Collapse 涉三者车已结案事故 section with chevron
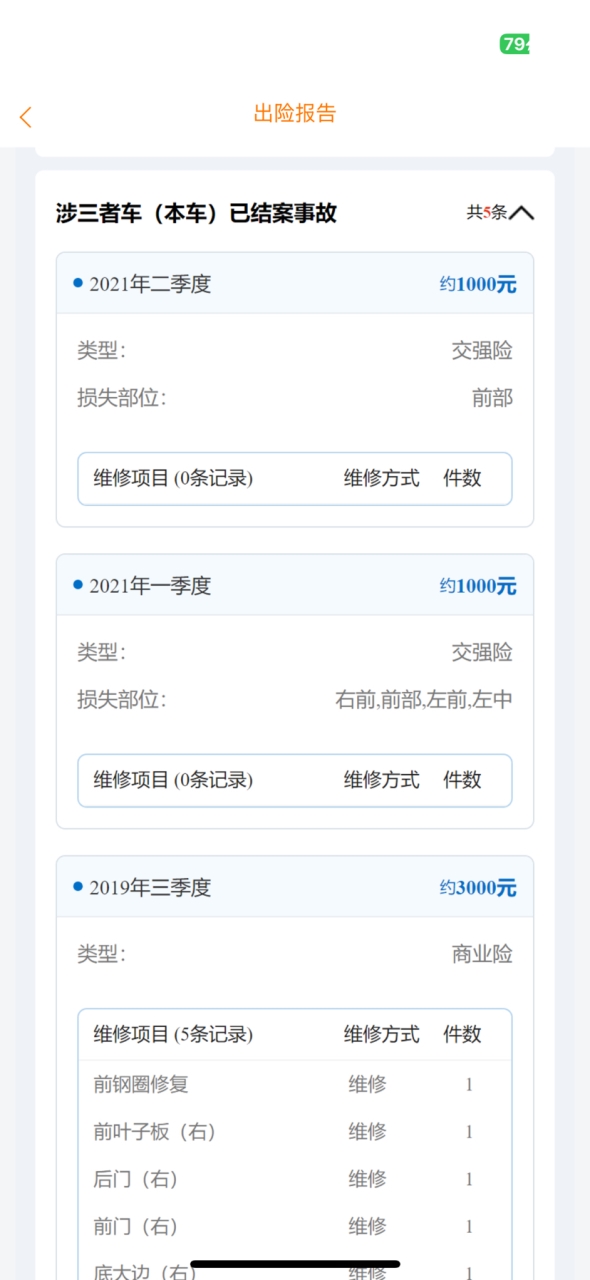 522,213
